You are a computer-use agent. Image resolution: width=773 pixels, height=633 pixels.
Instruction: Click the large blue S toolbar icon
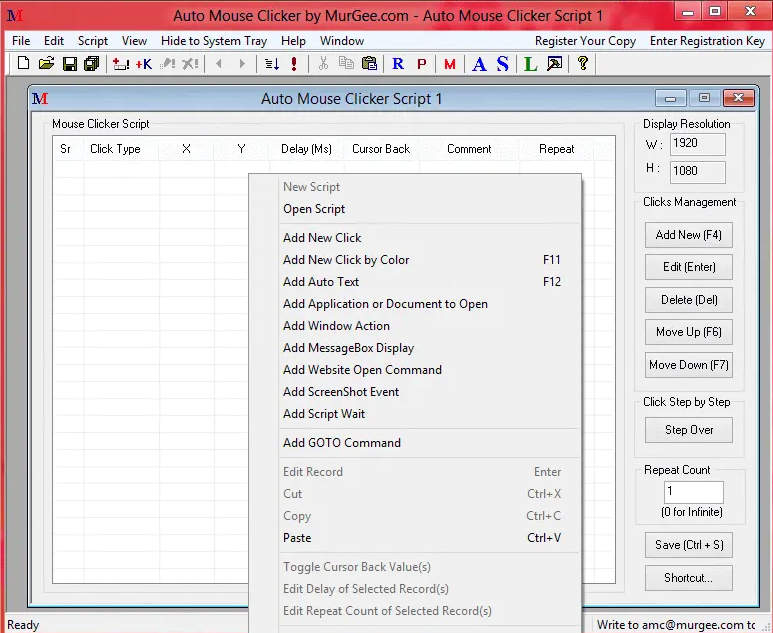[x=502, y=64]
